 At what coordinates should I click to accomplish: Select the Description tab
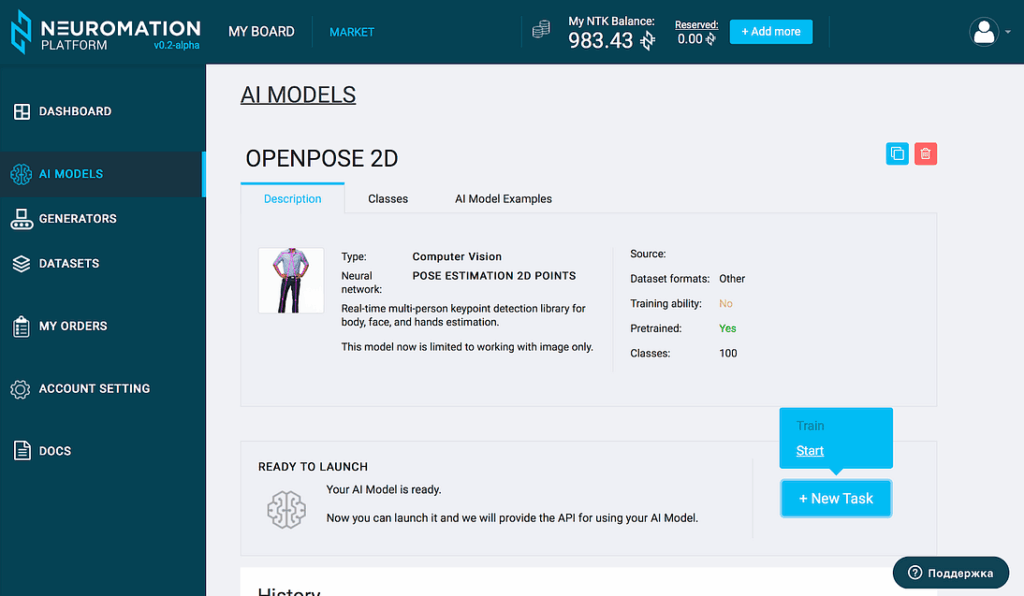[292, 199]
